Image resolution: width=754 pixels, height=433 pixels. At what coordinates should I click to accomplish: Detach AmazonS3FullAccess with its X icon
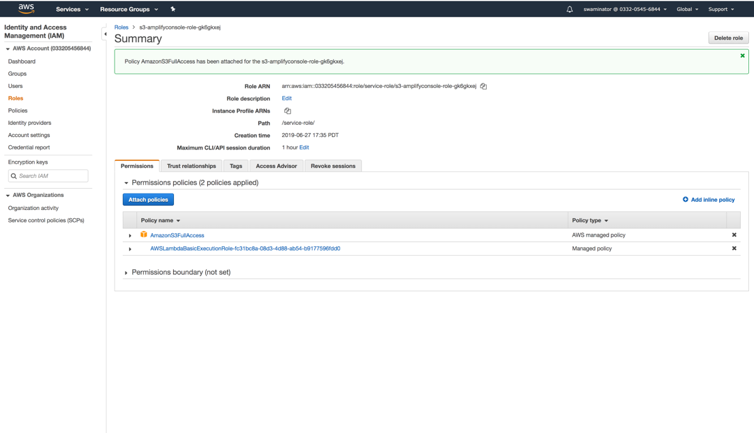coord(734,235)
